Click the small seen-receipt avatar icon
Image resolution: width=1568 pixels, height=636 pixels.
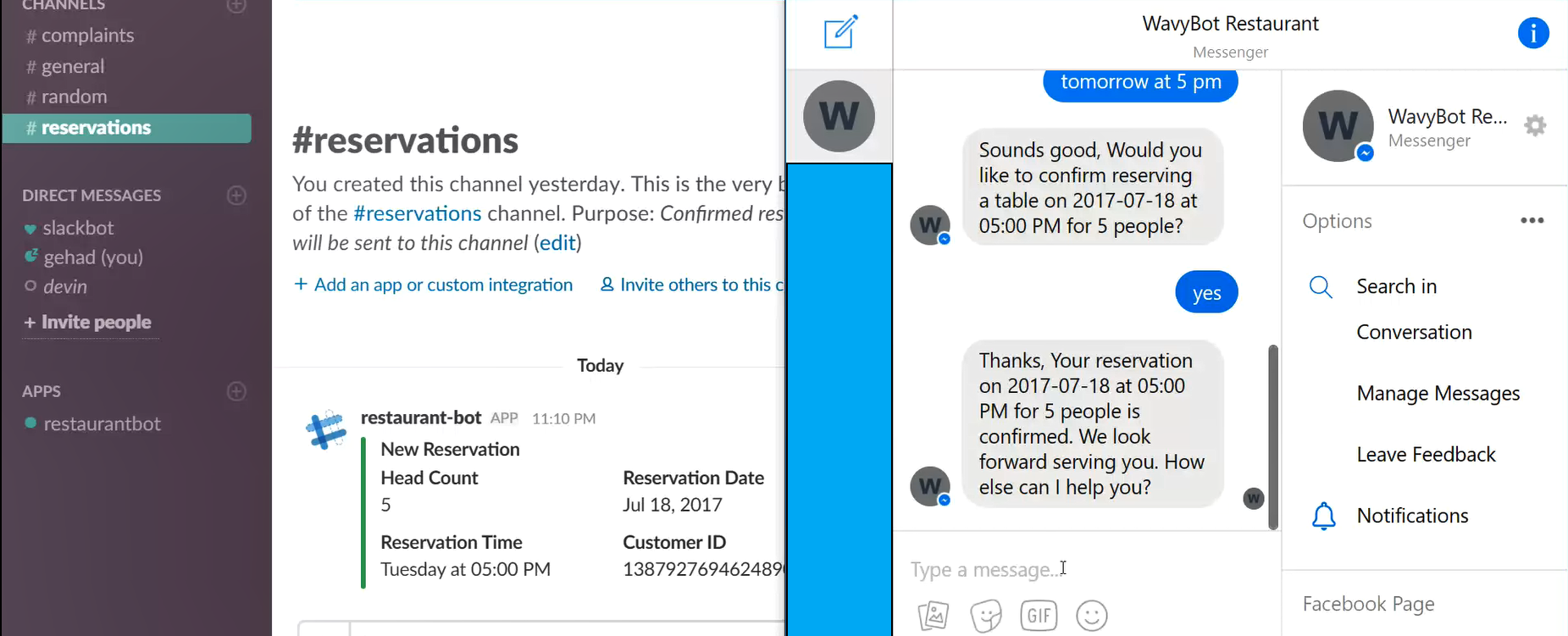point(1254,498)
